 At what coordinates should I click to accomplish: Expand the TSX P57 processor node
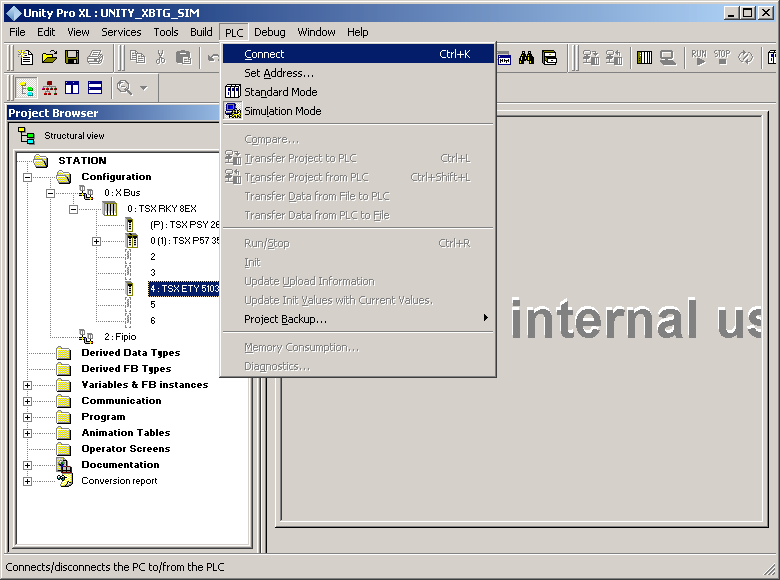(97, 241)
